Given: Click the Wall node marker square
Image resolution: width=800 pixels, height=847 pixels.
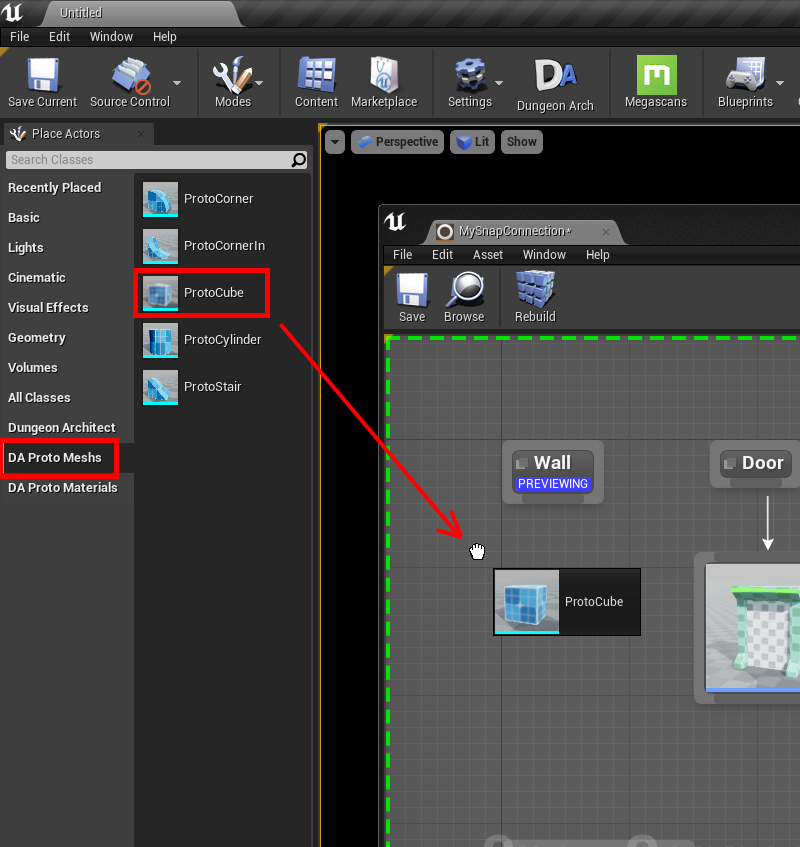Looking at the screenshot, I should 521,463.
